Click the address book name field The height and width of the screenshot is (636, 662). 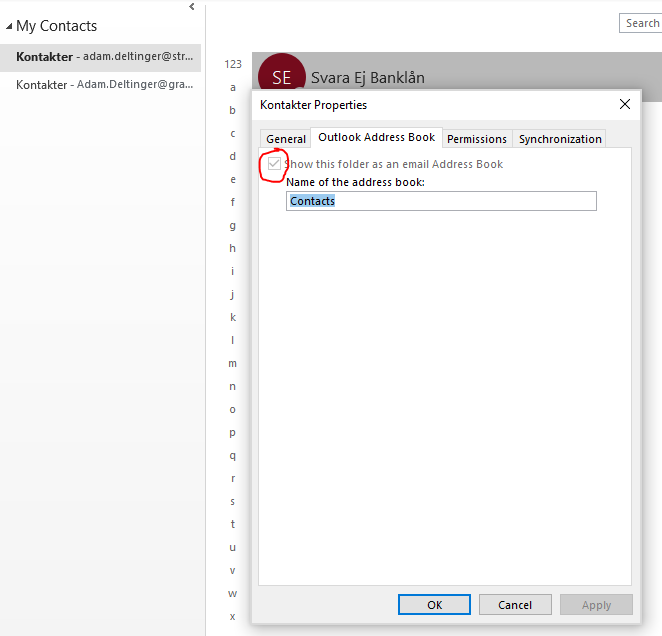tap(441, 201)
